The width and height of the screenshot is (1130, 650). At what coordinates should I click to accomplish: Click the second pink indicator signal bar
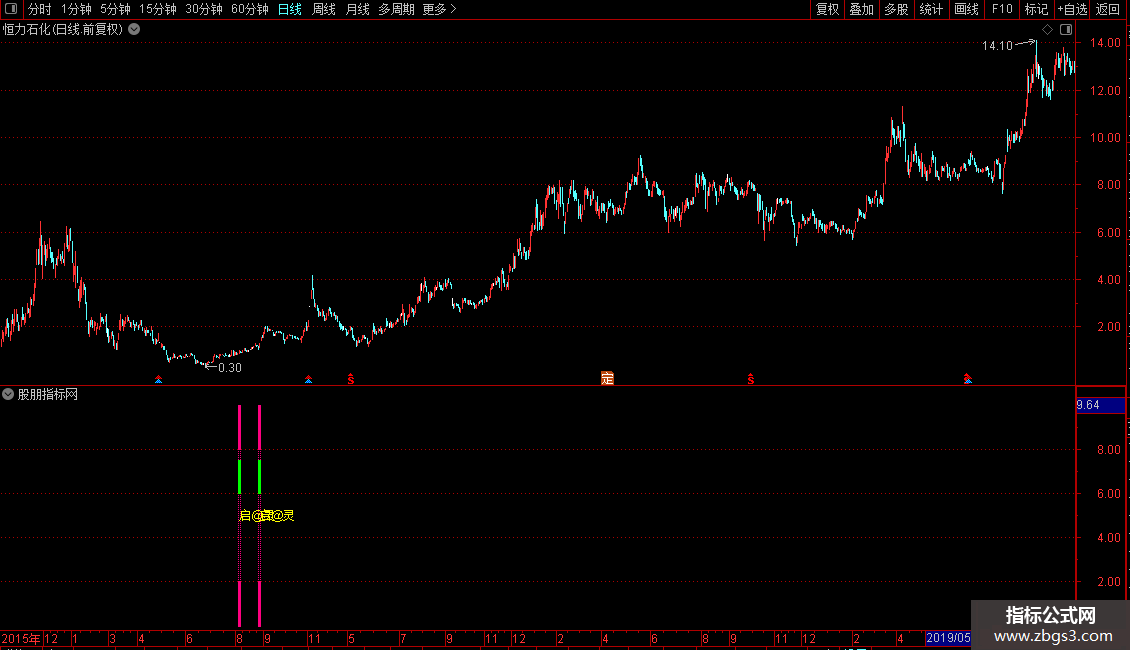259,515
